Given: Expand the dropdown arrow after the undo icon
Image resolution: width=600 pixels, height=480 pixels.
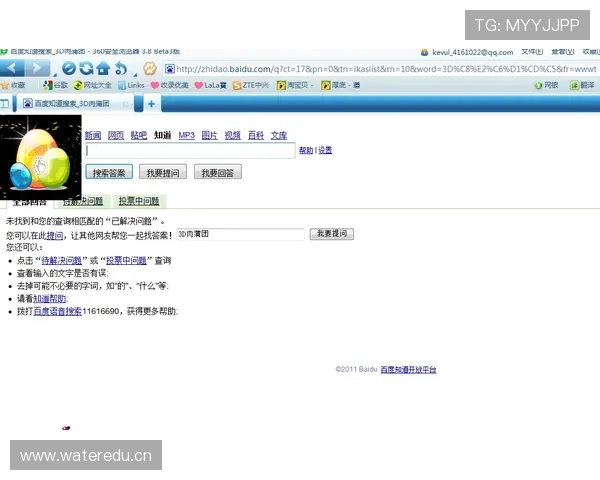Looking at the screenshot, I should pos(135,74).
